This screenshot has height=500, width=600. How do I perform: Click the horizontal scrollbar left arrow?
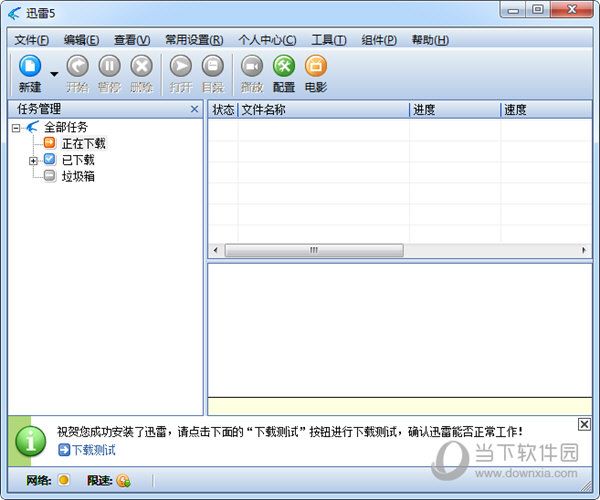pos(216,251)
